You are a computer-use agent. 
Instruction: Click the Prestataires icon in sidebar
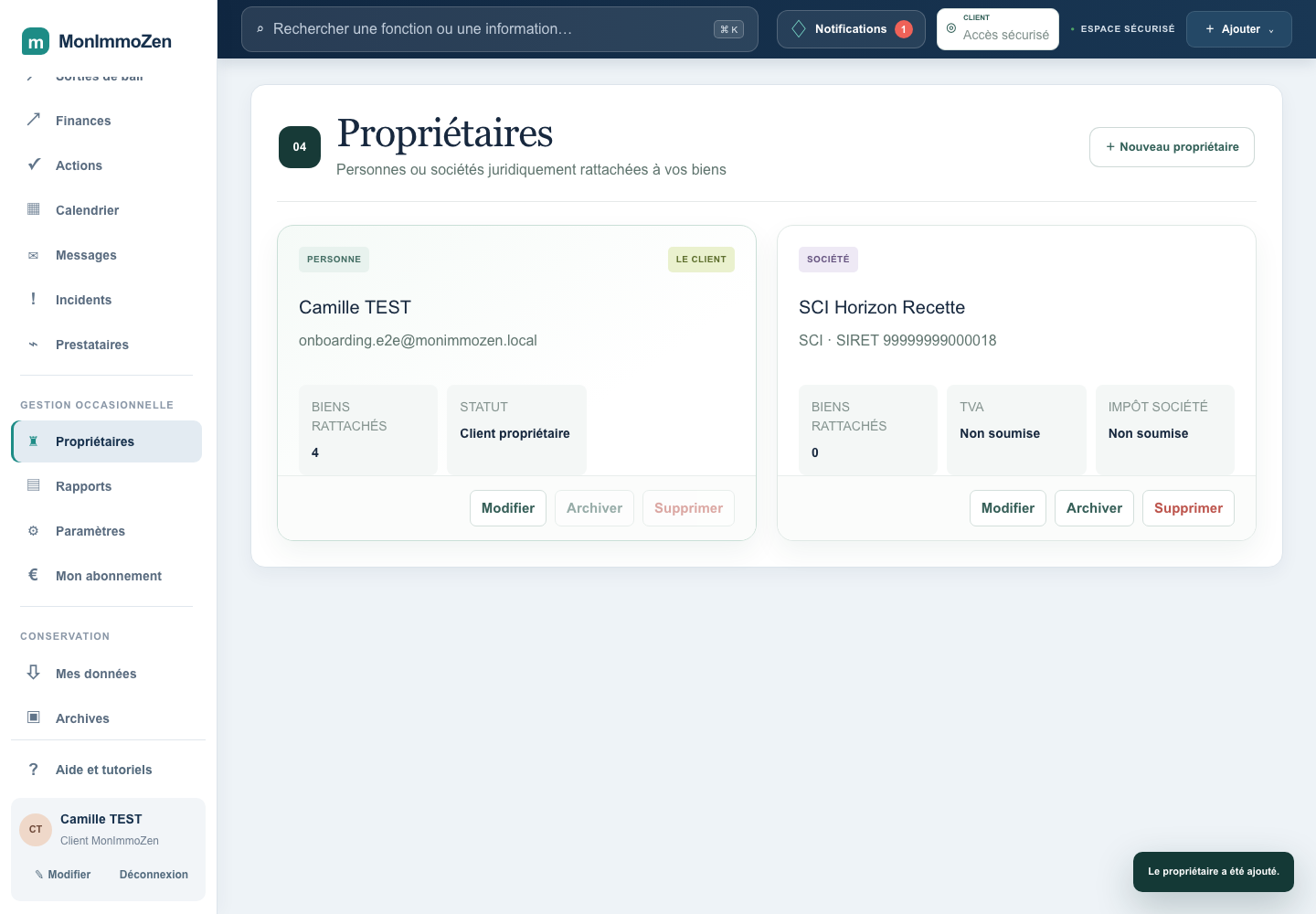34,345
